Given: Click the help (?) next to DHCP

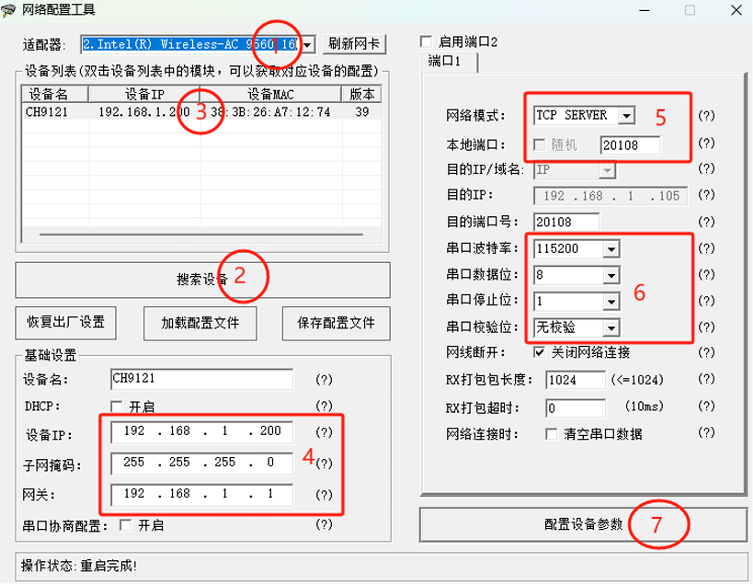Looking at the screenshot, I should point(323,406).
